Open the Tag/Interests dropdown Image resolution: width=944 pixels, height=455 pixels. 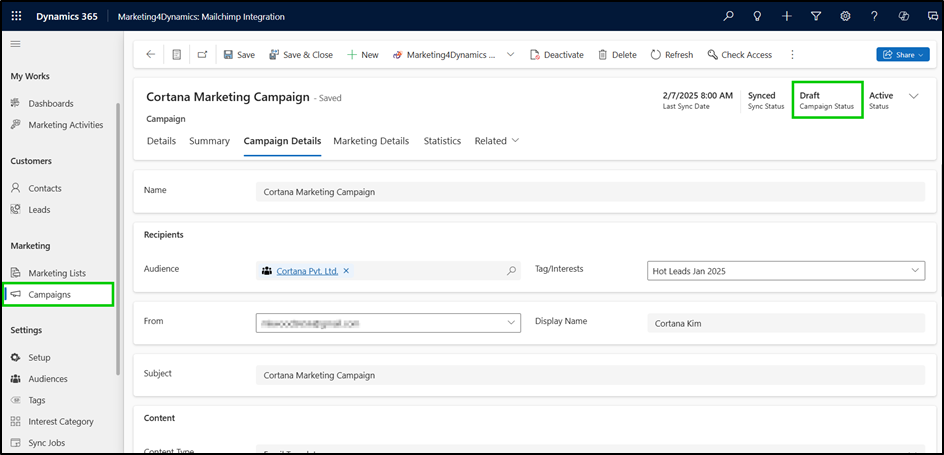coord(786,271)
